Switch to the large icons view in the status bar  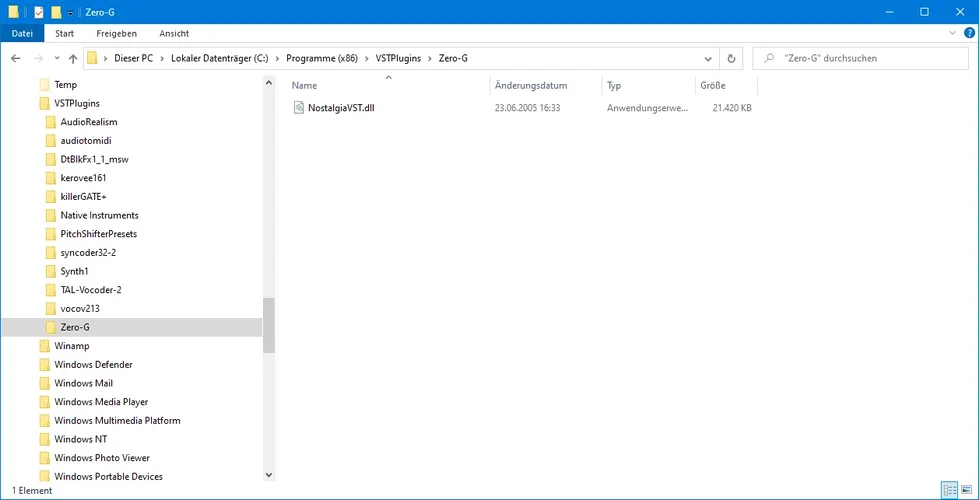966,490
